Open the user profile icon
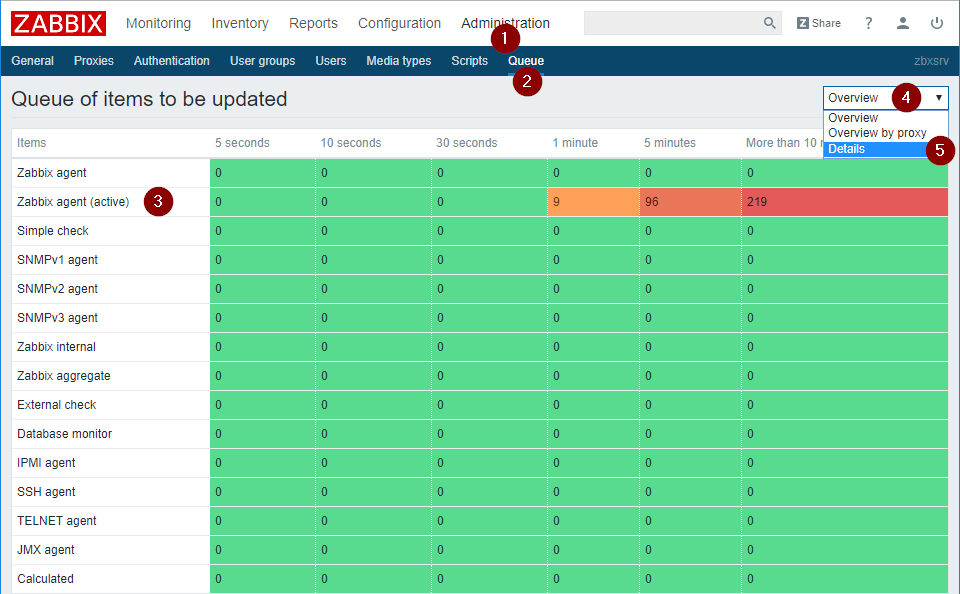 click(x=902, y=23)
